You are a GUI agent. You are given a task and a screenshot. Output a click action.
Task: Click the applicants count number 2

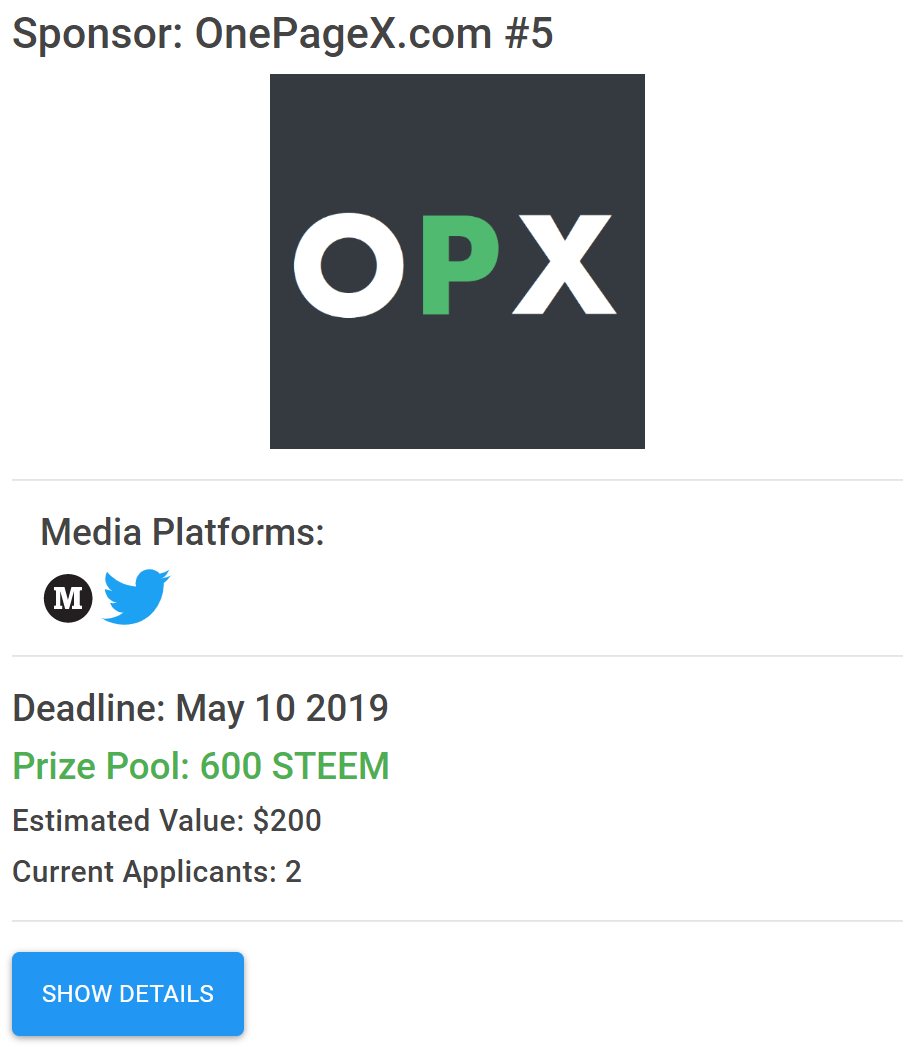(293, 872)
